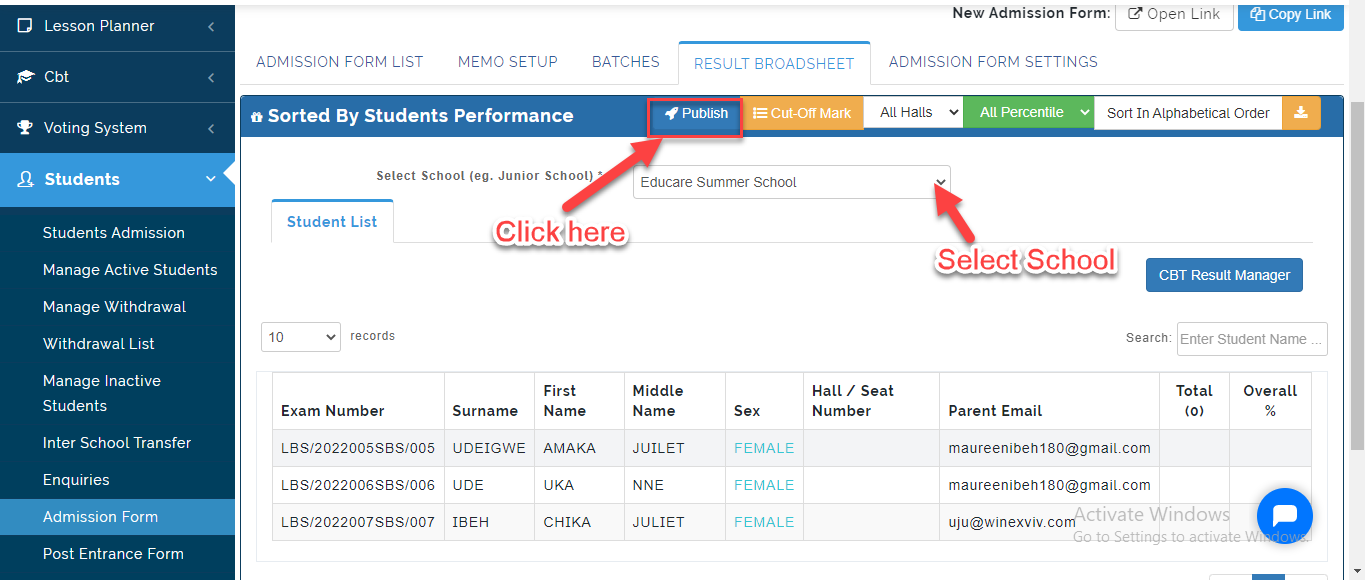Open Students Admission in sidebar
1365x580 pixels.
tap(114, 233)
